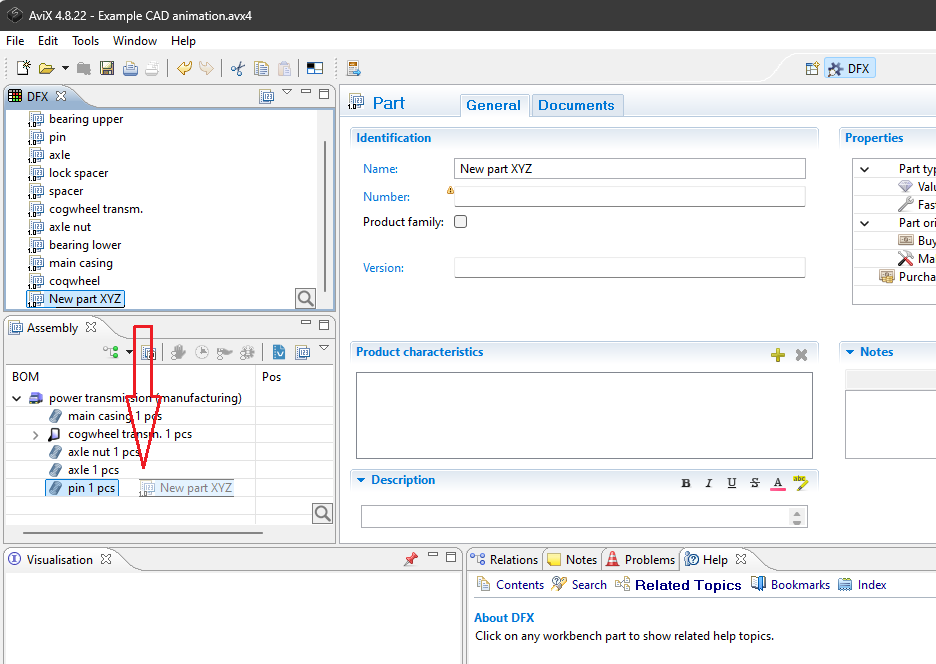Screen dimensions: 936x664
Task: Open the dropdown arrow next to the Open folder icon
Action: 65,69
